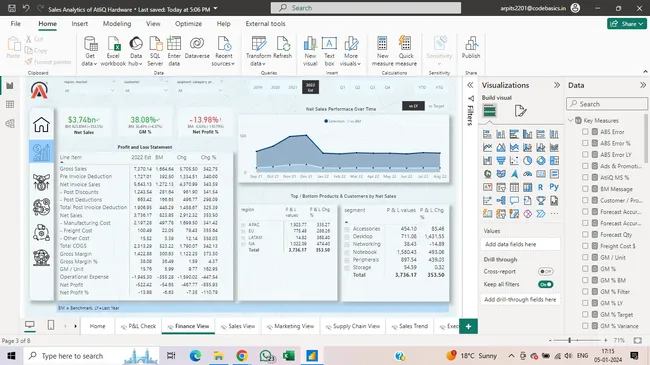Check the ABS Error measure
This screenshot has height=365, width=650.
(x=585, y=131)
